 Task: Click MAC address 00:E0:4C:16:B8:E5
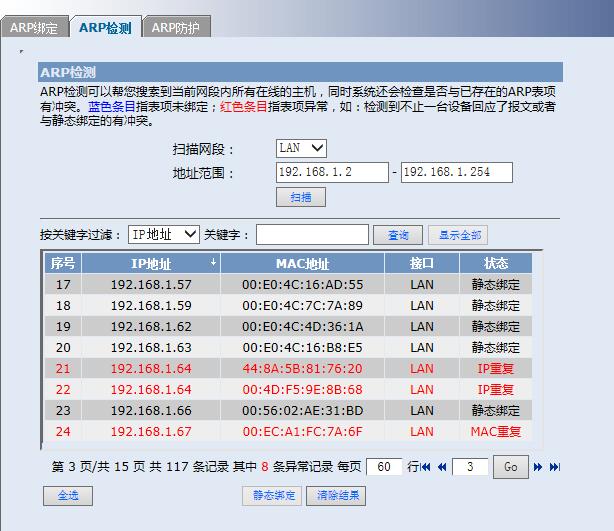[x=302, y=347]
